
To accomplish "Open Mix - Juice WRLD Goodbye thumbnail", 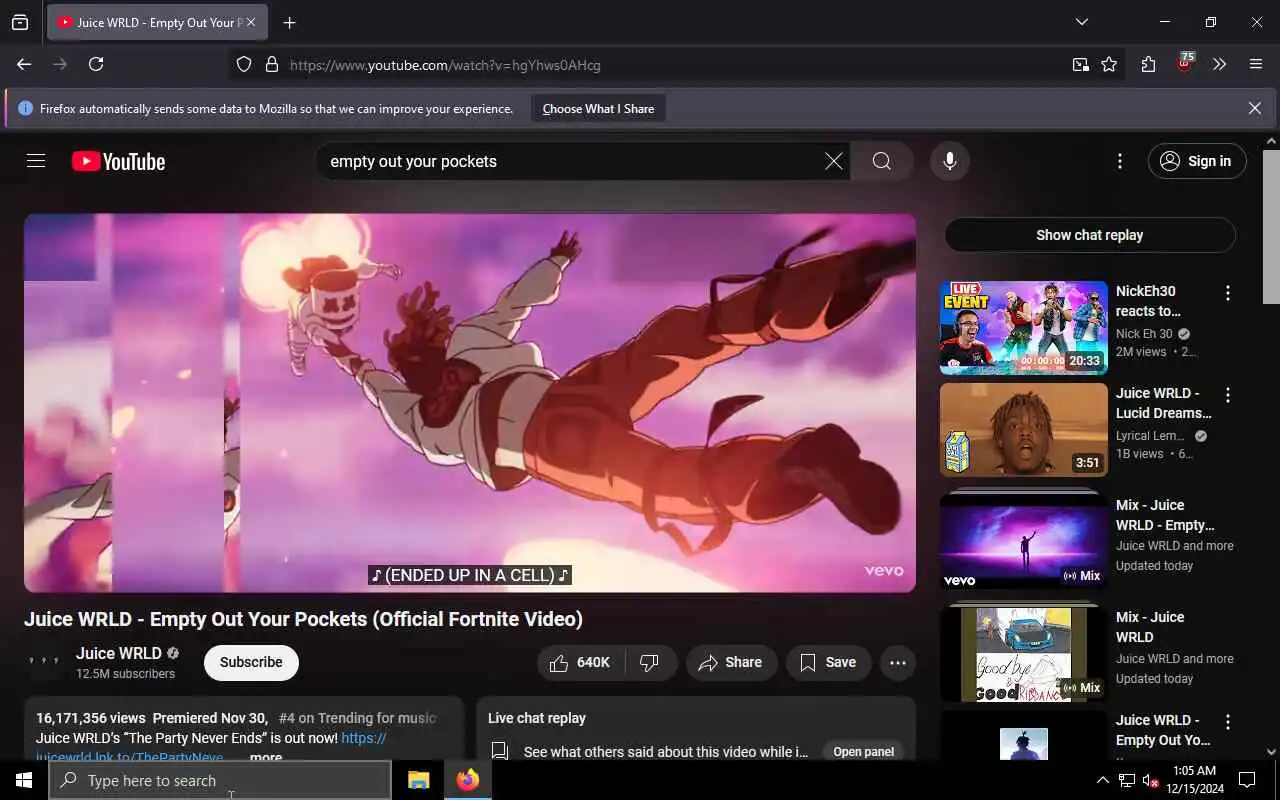I will [1023, 652].
